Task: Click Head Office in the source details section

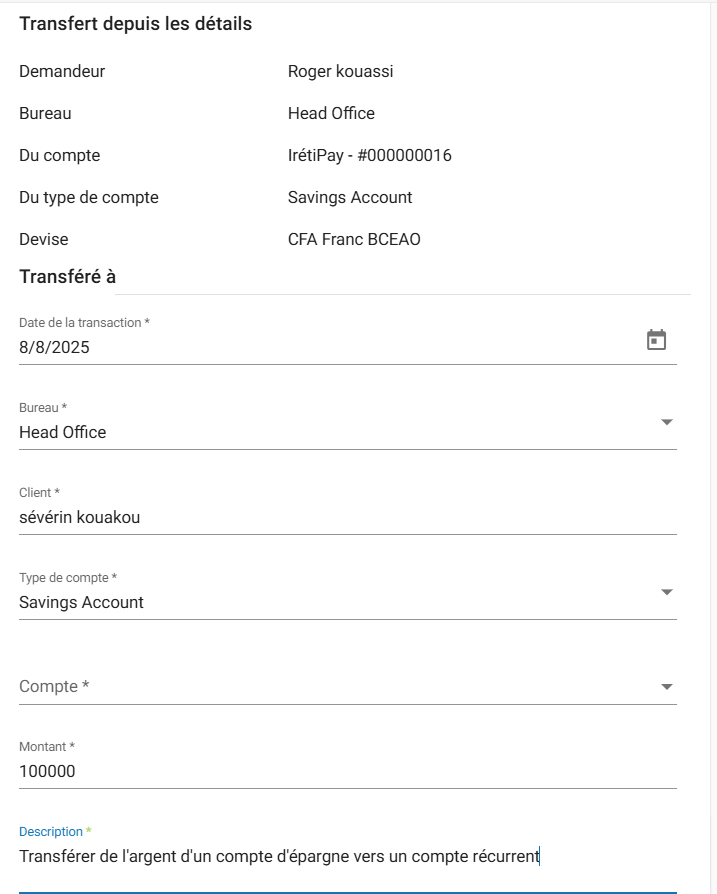Action: pyautogui.click(x=331, y=113)
